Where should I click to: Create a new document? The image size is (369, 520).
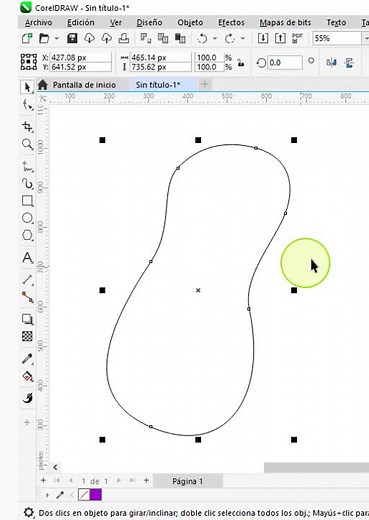(x=27, y=38)
